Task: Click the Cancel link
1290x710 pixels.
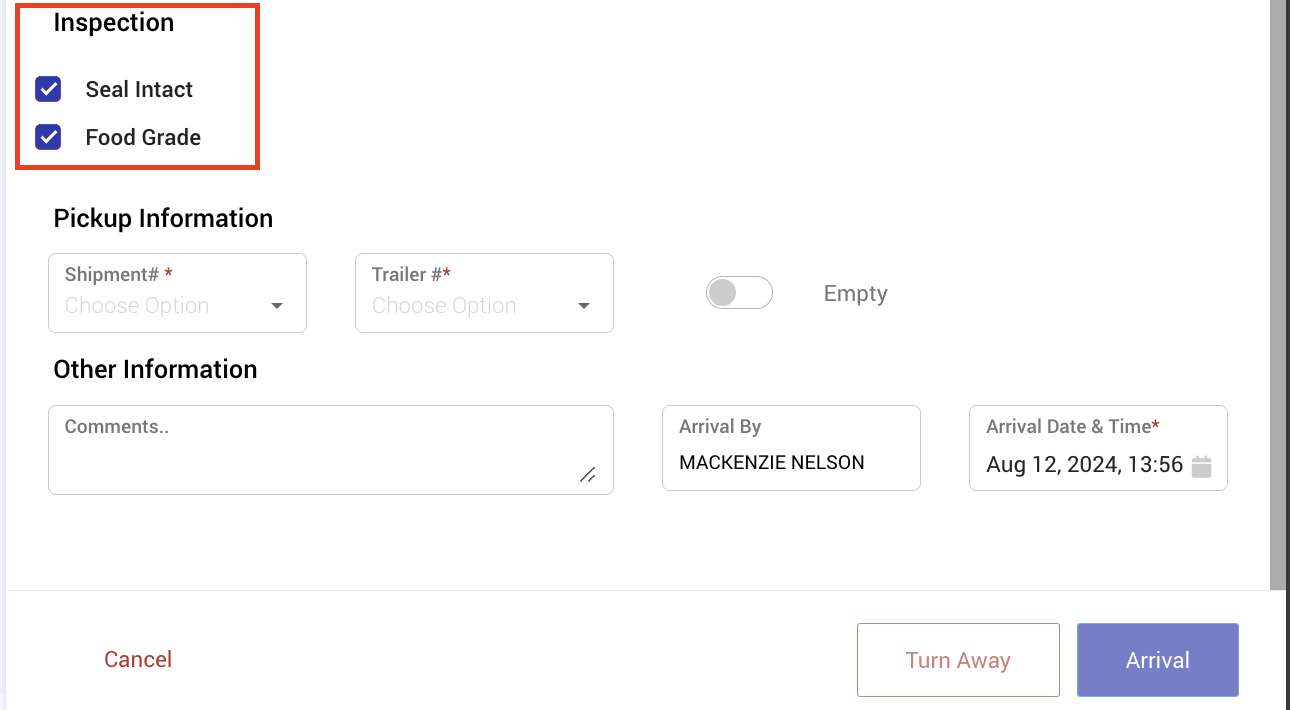Action: (x=138, y=659)
